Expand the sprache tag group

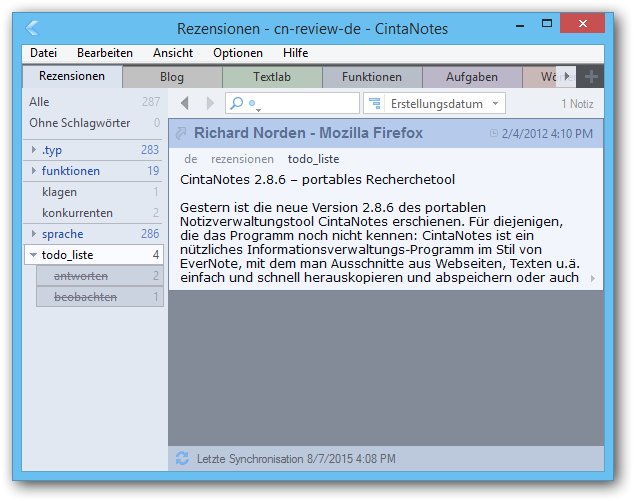tap(34, 234)
